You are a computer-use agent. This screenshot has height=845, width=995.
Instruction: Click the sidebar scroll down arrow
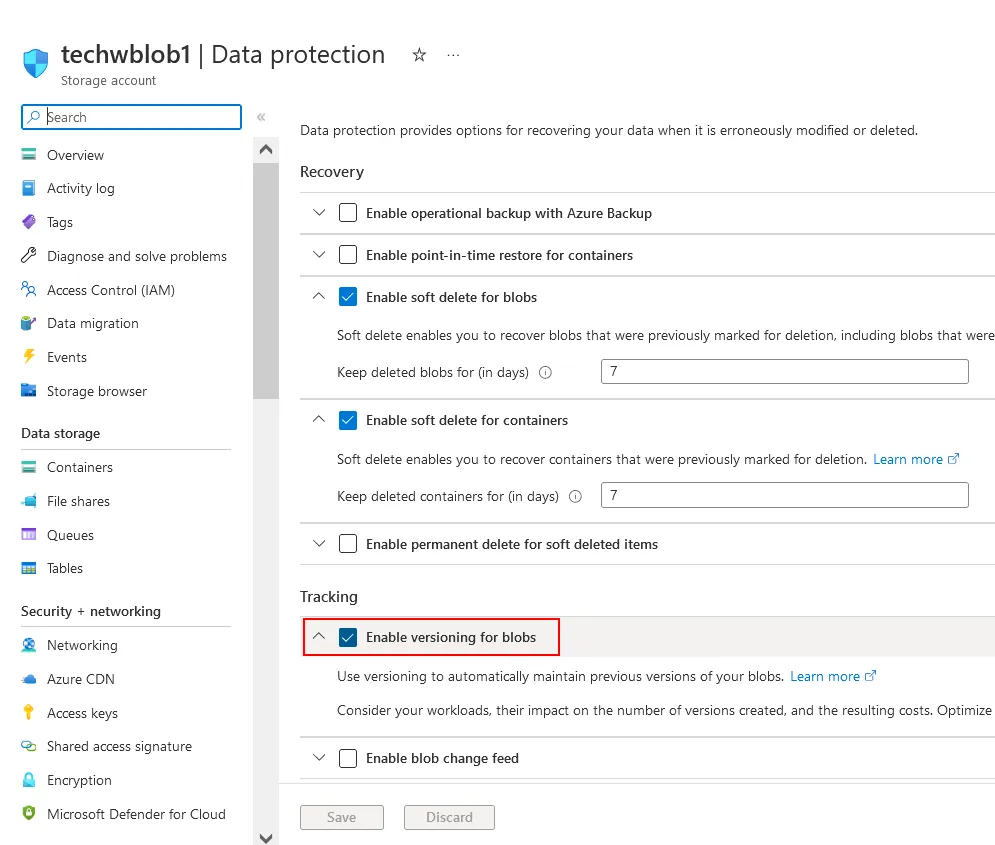tap(265, 837)
